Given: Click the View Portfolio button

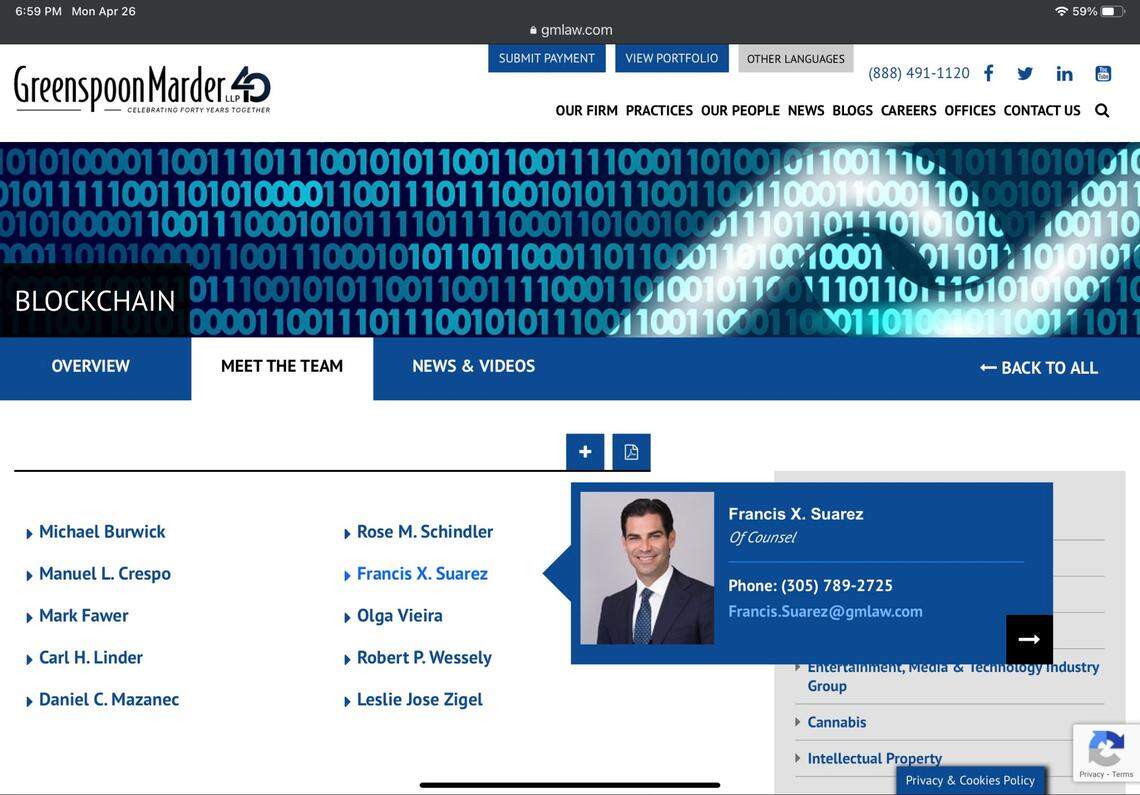Looking at the screenshot, I should click(671, 58).
